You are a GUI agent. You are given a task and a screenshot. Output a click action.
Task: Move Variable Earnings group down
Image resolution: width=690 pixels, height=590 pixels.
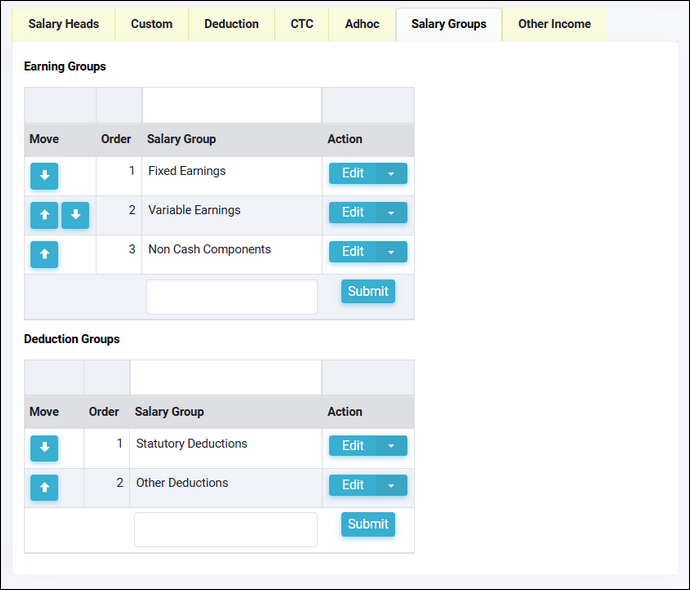pyautogui.click(x=75, y=215)
